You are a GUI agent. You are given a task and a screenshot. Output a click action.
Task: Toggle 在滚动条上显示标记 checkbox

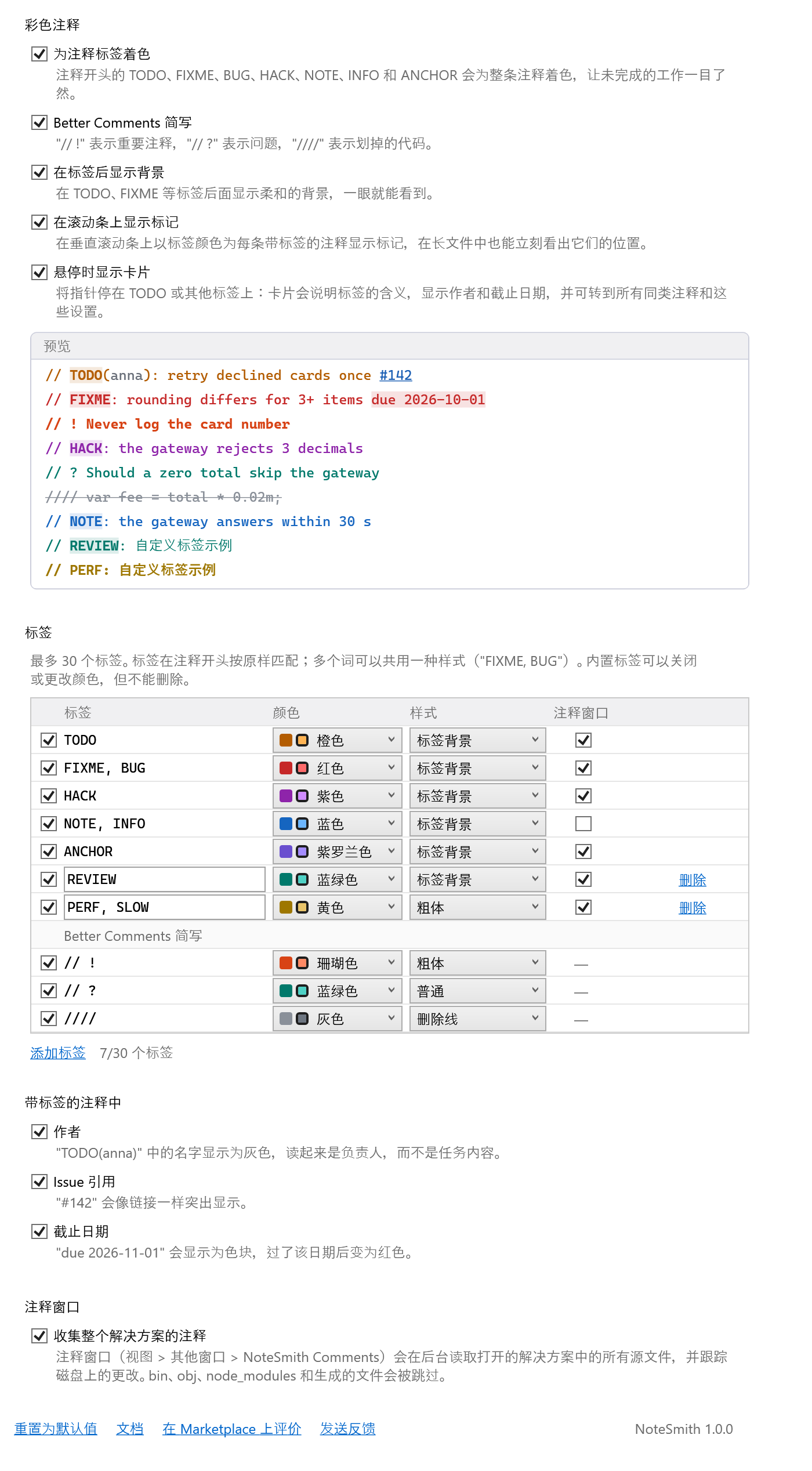click(39, 222)
